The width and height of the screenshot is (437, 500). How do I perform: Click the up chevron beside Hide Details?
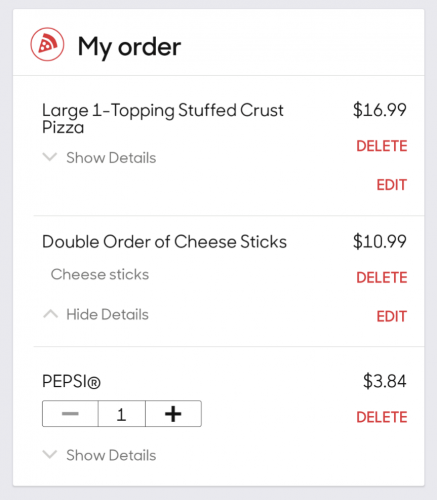[50, 314]
